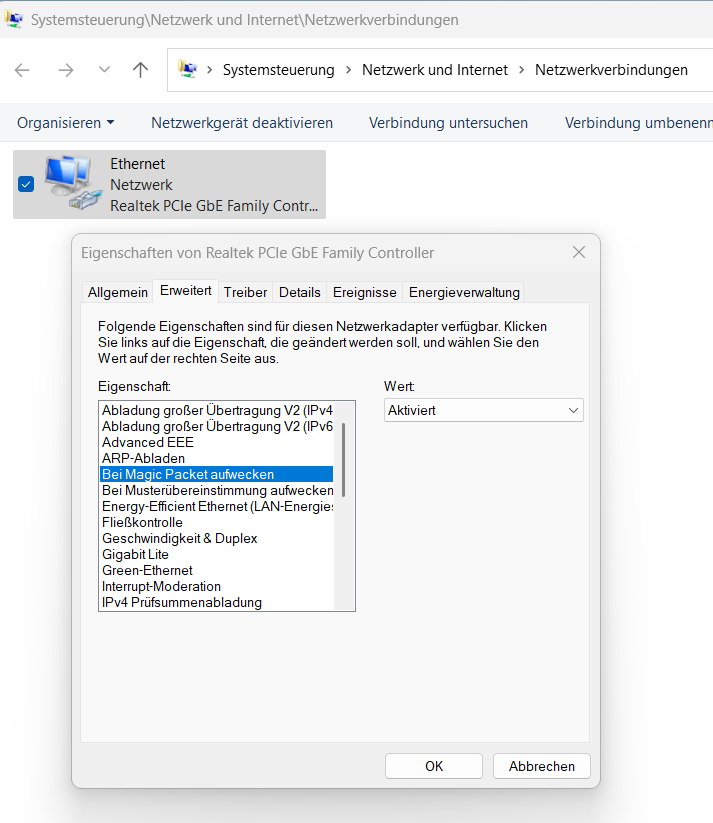Click Verbindung untersuchen
Image resolution: width=713 pixels, height=823 pixels.
coord(448,123)
